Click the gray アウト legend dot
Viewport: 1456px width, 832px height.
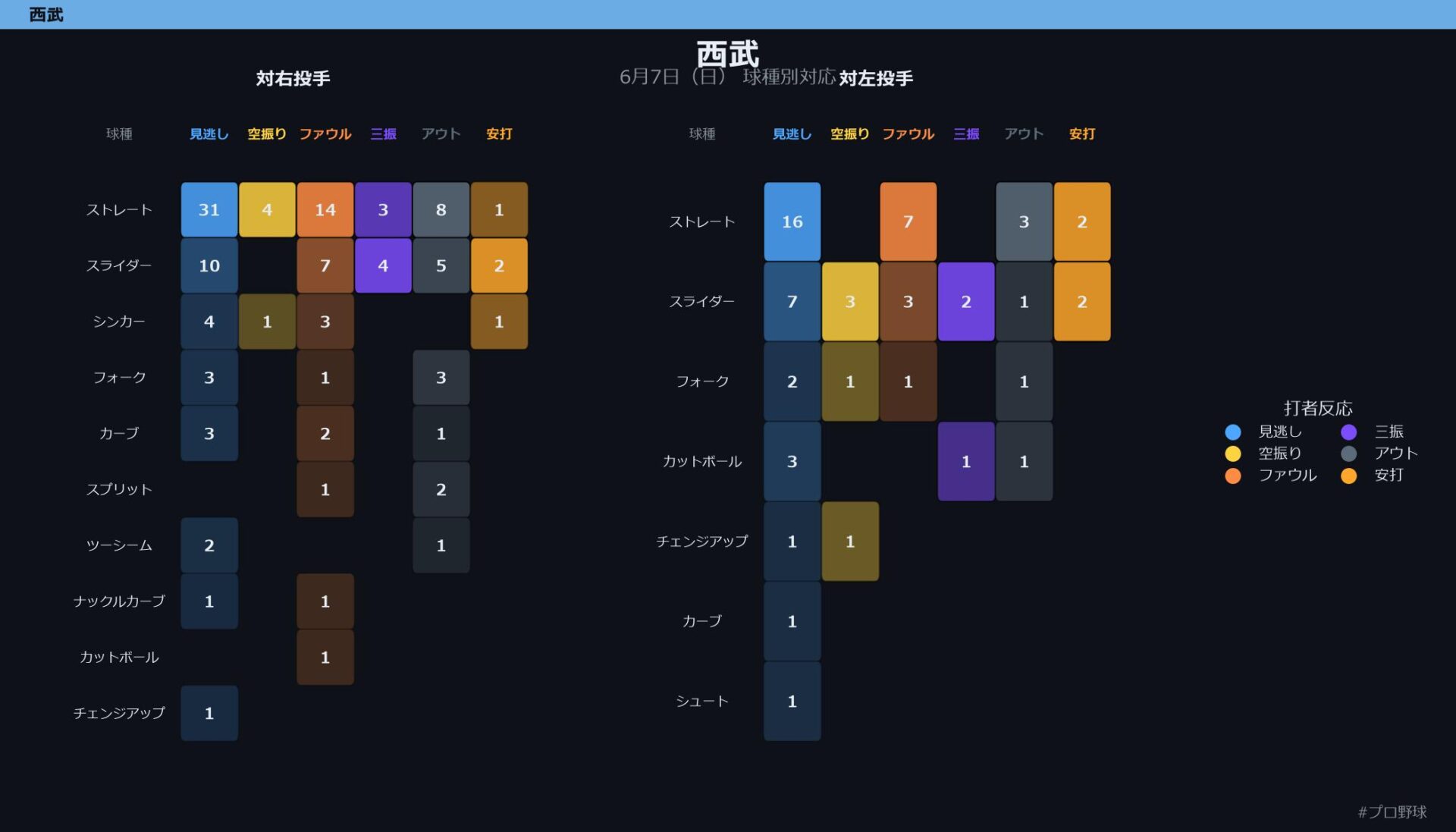(1348, 454)
